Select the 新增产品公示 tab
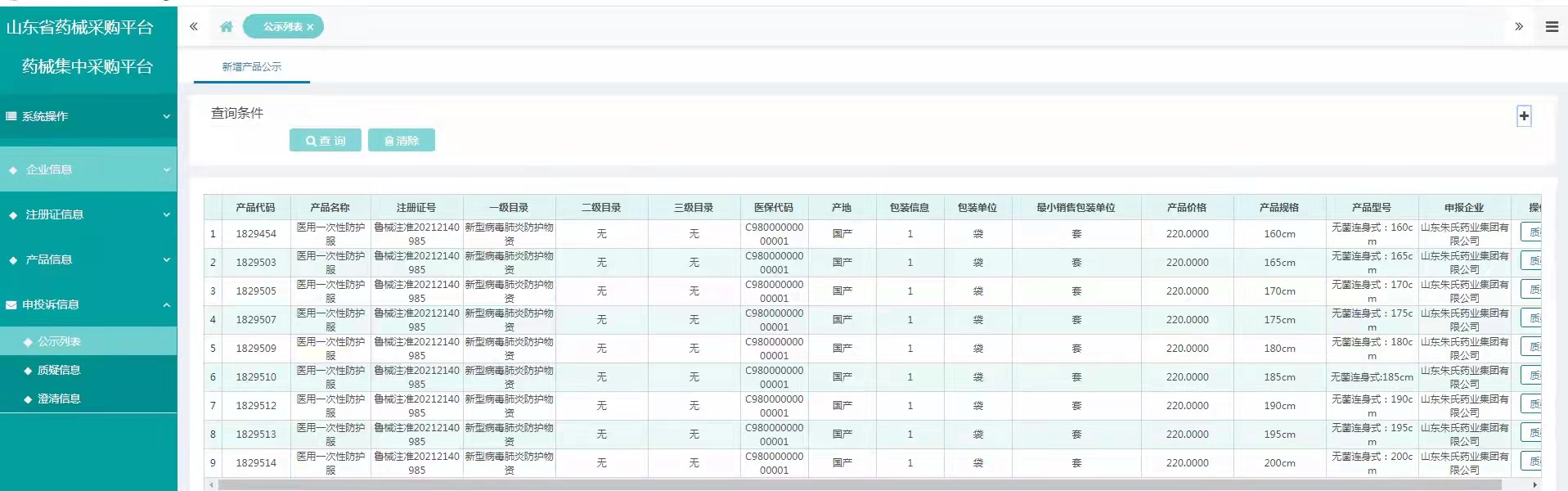The image size is (1568, 491). (252, 67)
